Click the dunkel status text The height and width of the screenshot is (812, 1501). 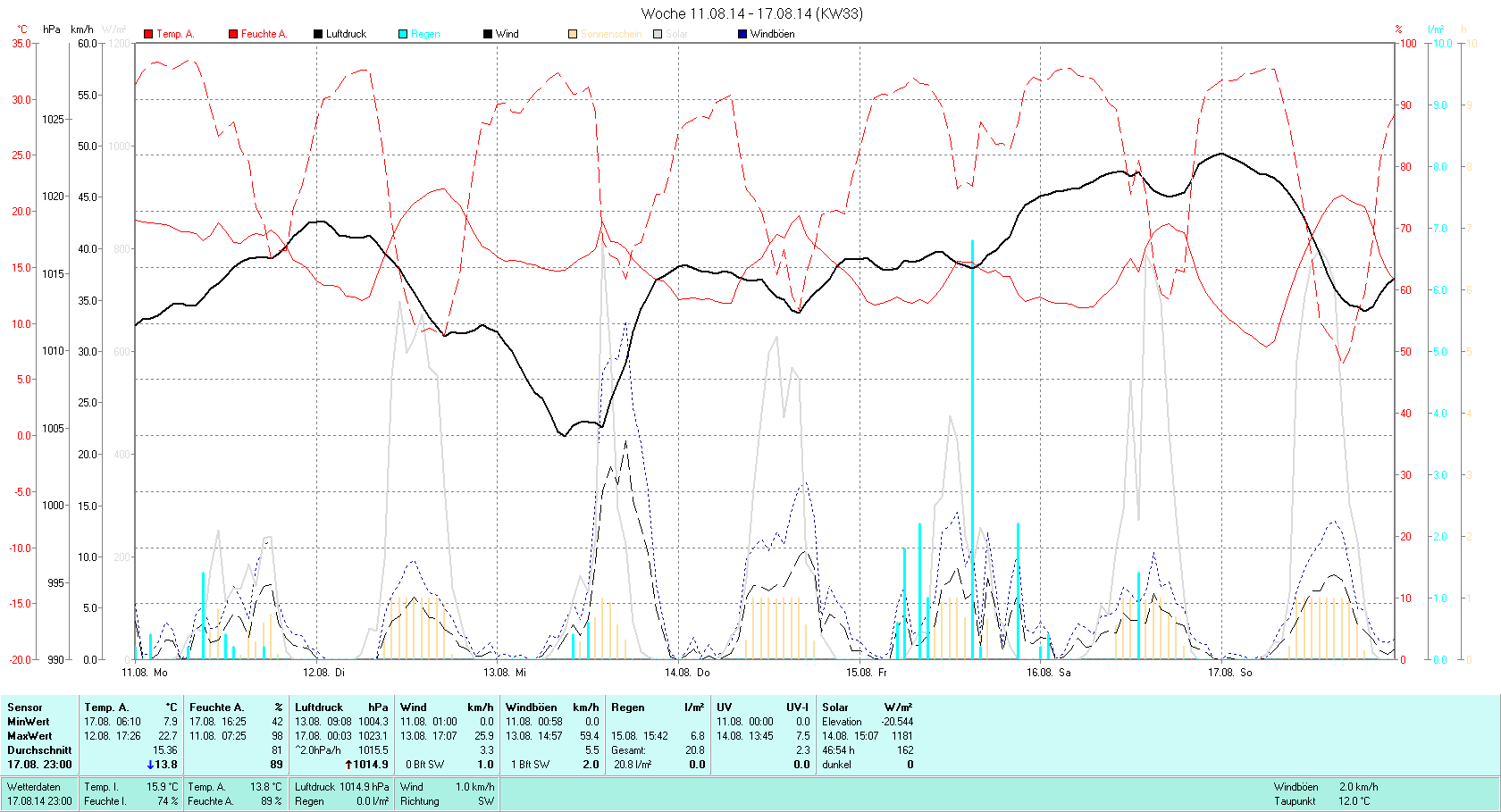pyautogui.click(x=836, y=765)
